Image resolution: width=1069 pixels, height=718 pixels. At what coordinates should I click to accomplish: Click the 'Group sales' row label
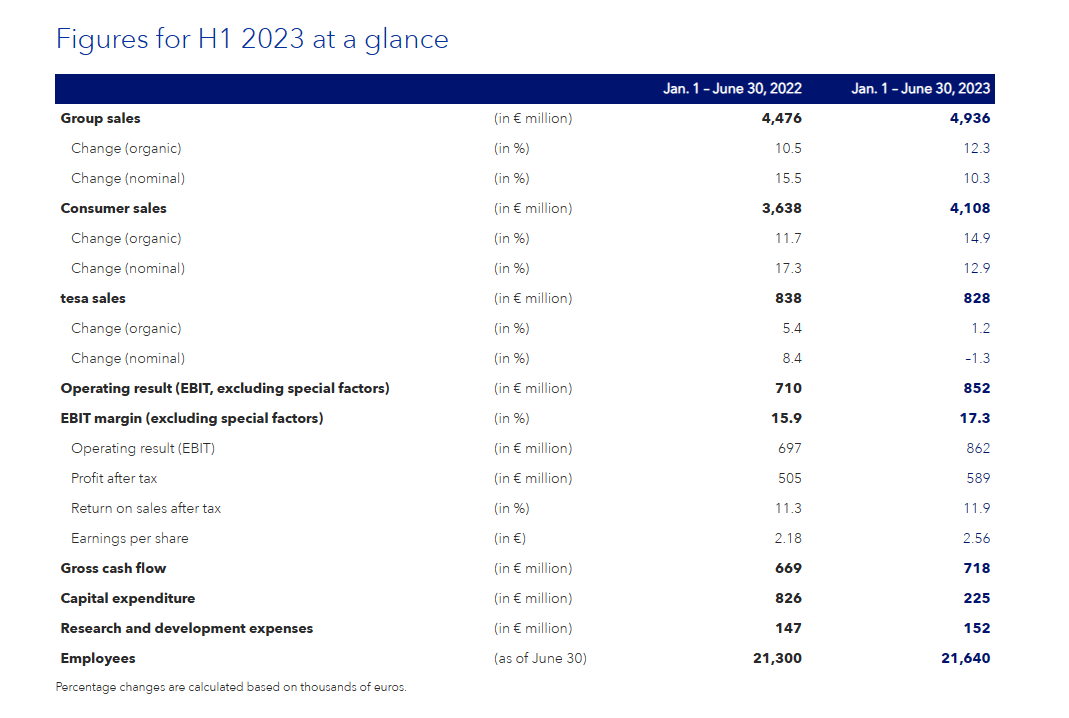point(100,118)
